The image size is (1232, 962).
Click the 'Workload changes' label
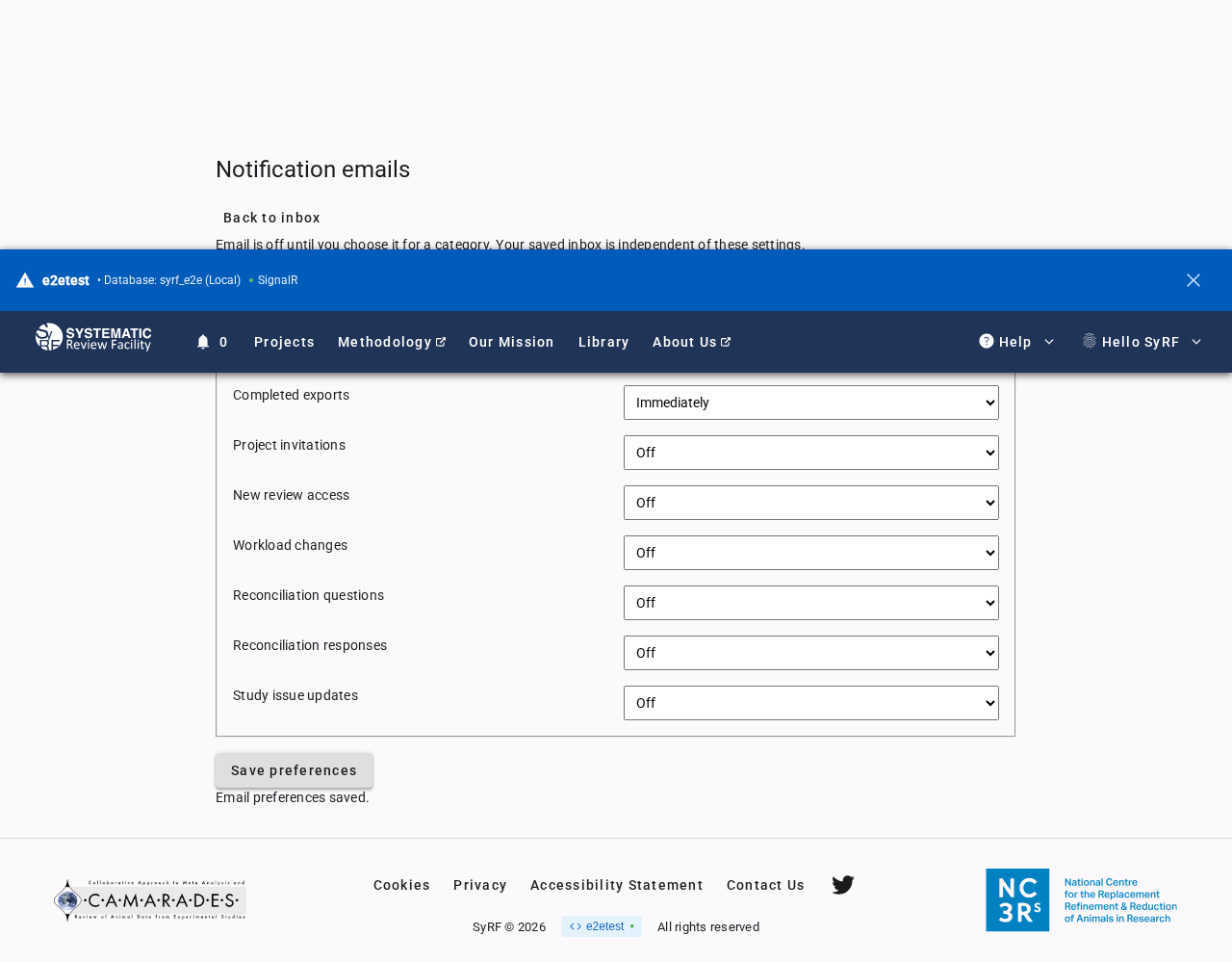click(x=290, y=545)
